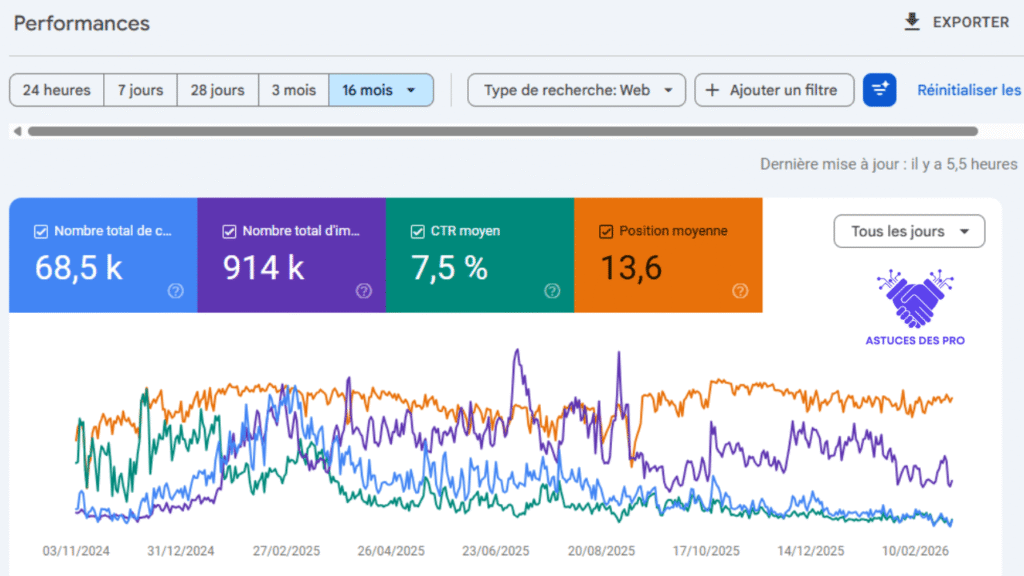Image resolution: width=1024 pixels, height=576 pixels.
Task: Open the Tous les jours dropdown
Action: pyautogui.click(x=908, y=231)
